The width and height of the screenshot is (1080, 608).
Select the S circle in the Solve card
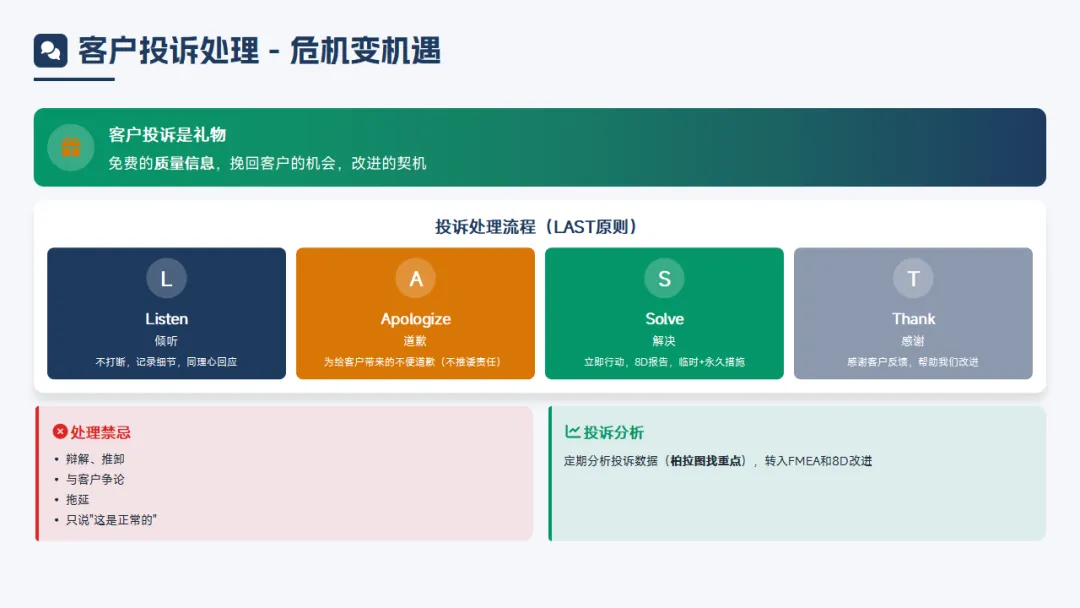[x=664, y=278]
